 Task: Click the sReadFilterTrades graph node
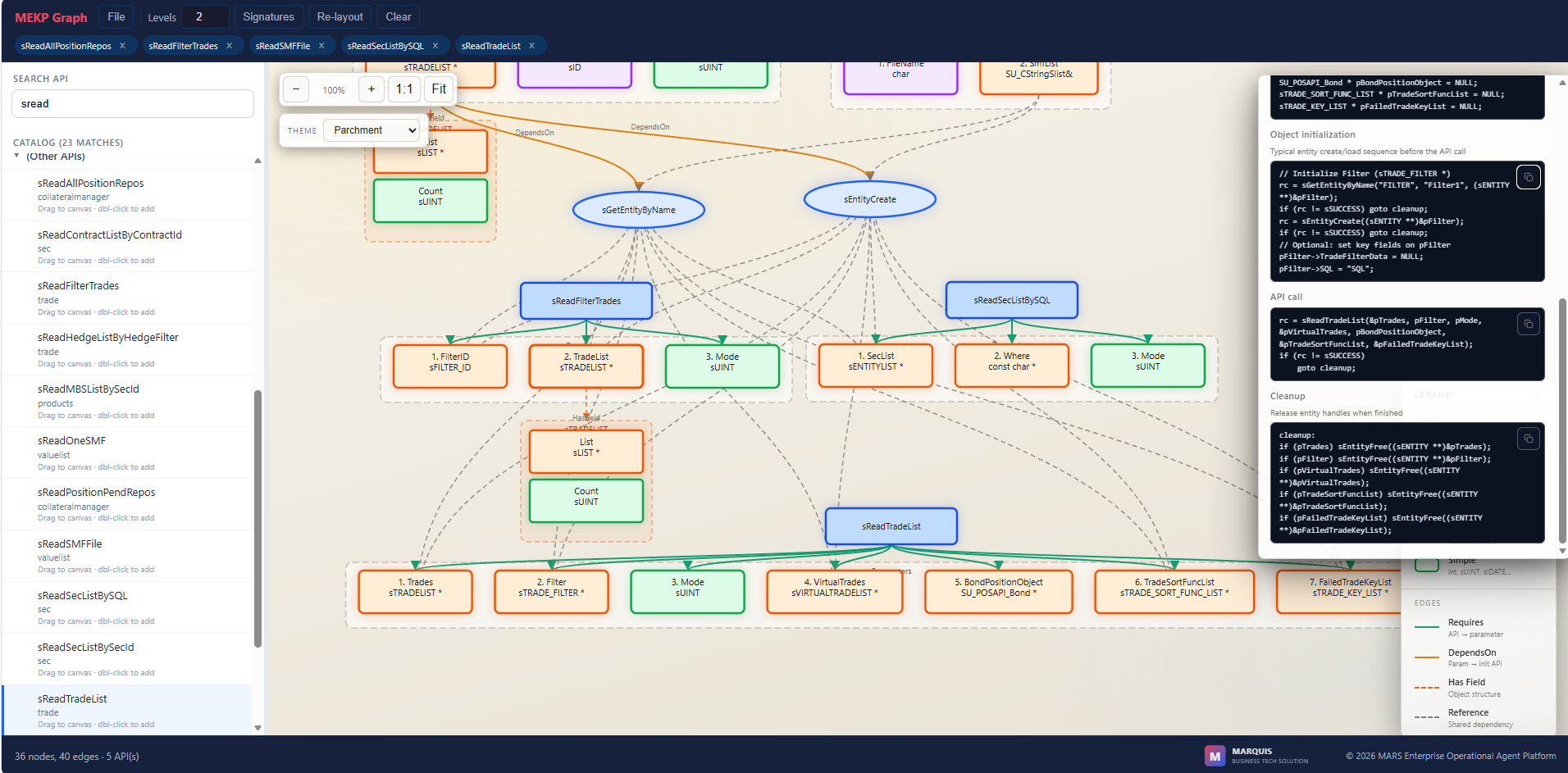[586, 301]
